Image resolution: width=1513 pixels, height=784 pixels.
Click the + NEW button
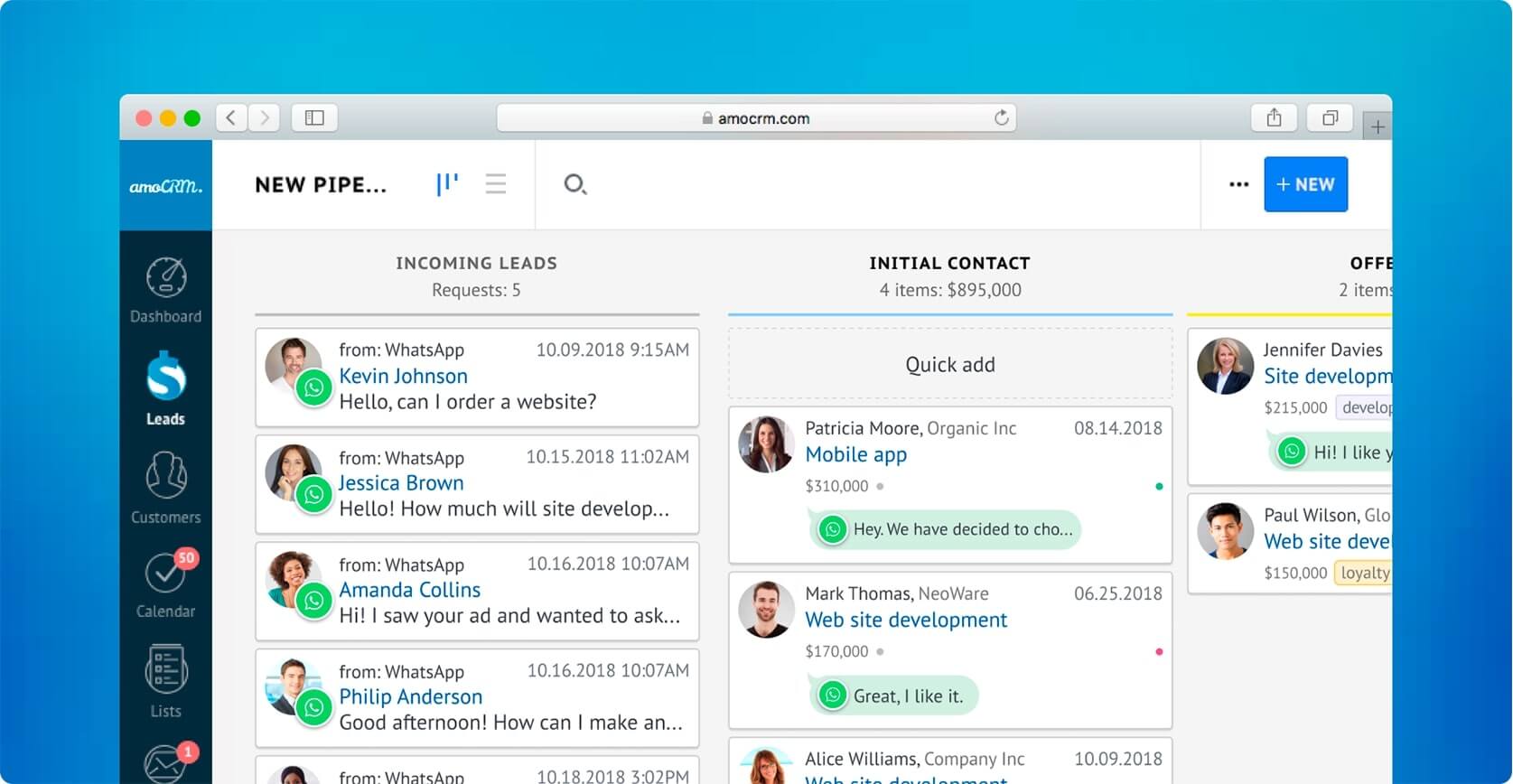1305,185
